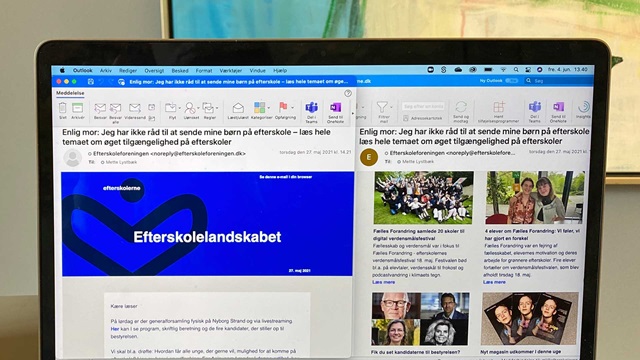Open Regler rules icon

click(x=208, y=108)
